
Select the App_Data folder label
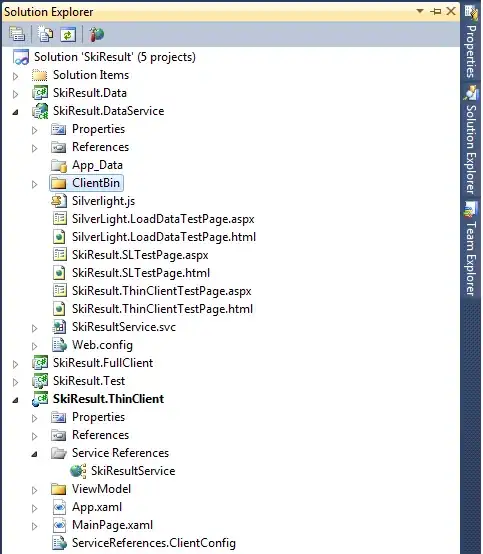(x=97, y=165)
